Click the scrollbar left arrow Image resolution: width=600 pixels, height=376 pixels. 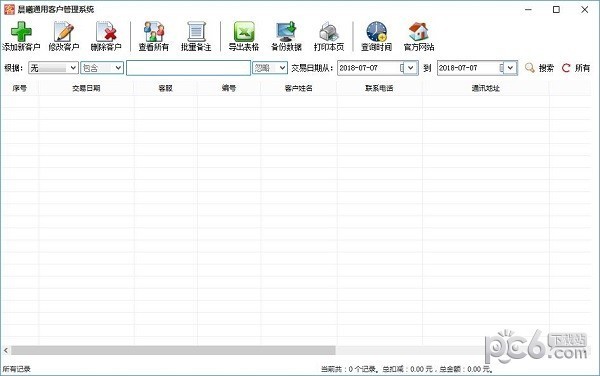(5, 350)
